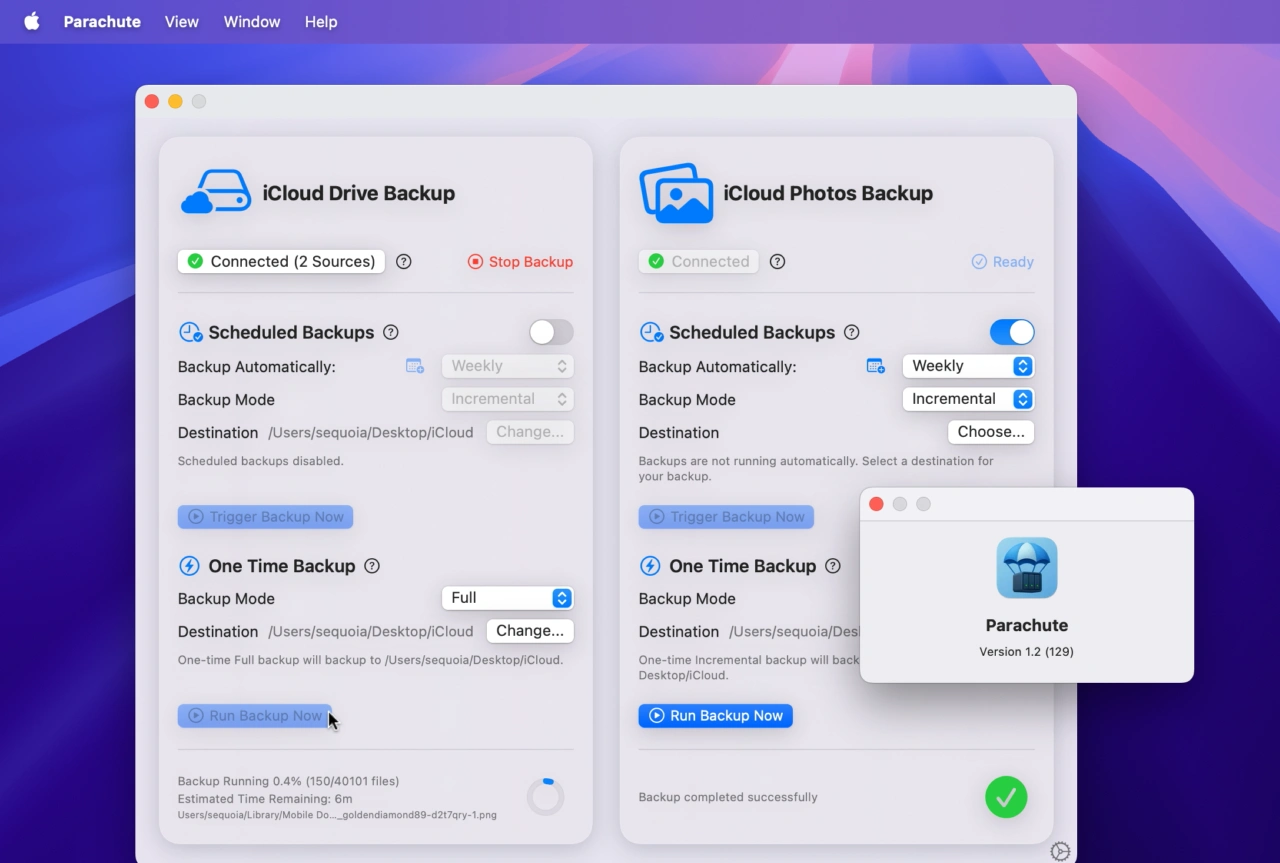Open the Window menu in menu bar
Screen dimensions: 1280x863
click(252, 22)
